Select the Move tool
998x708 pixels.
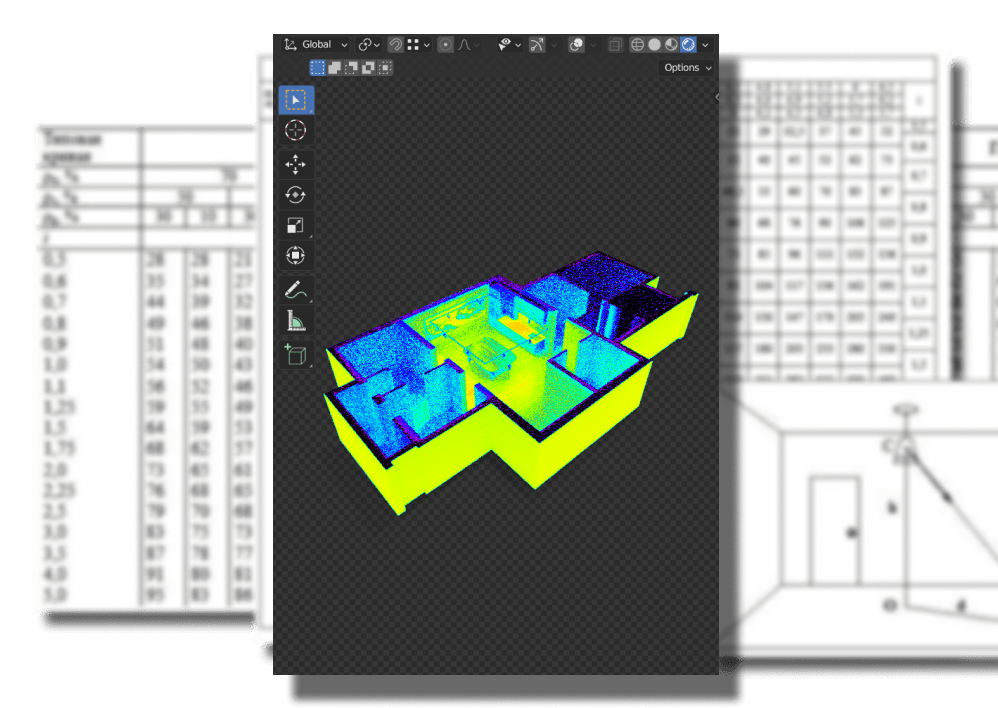point(295,165)
